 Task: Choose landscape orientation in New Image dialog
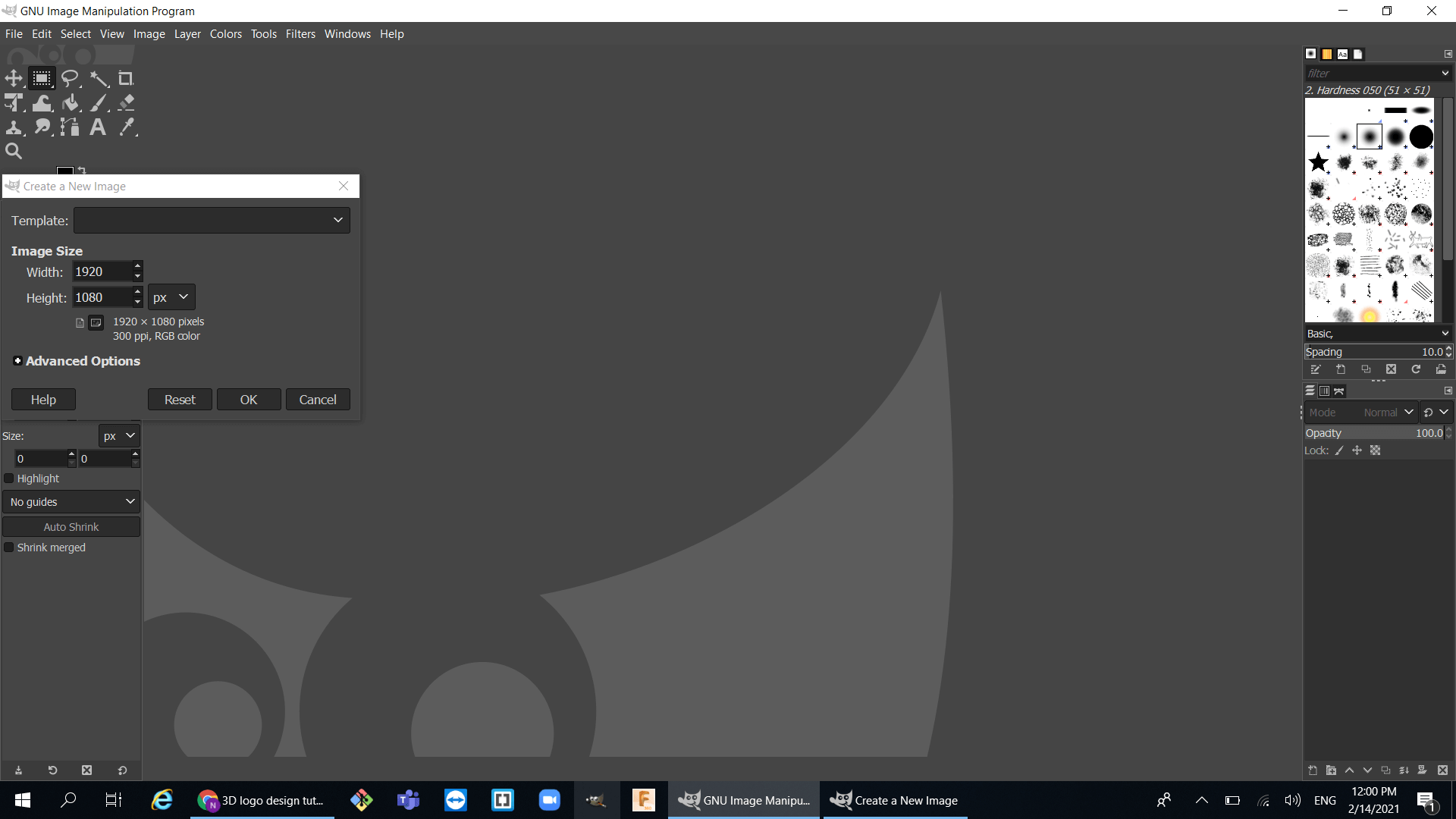96,323
